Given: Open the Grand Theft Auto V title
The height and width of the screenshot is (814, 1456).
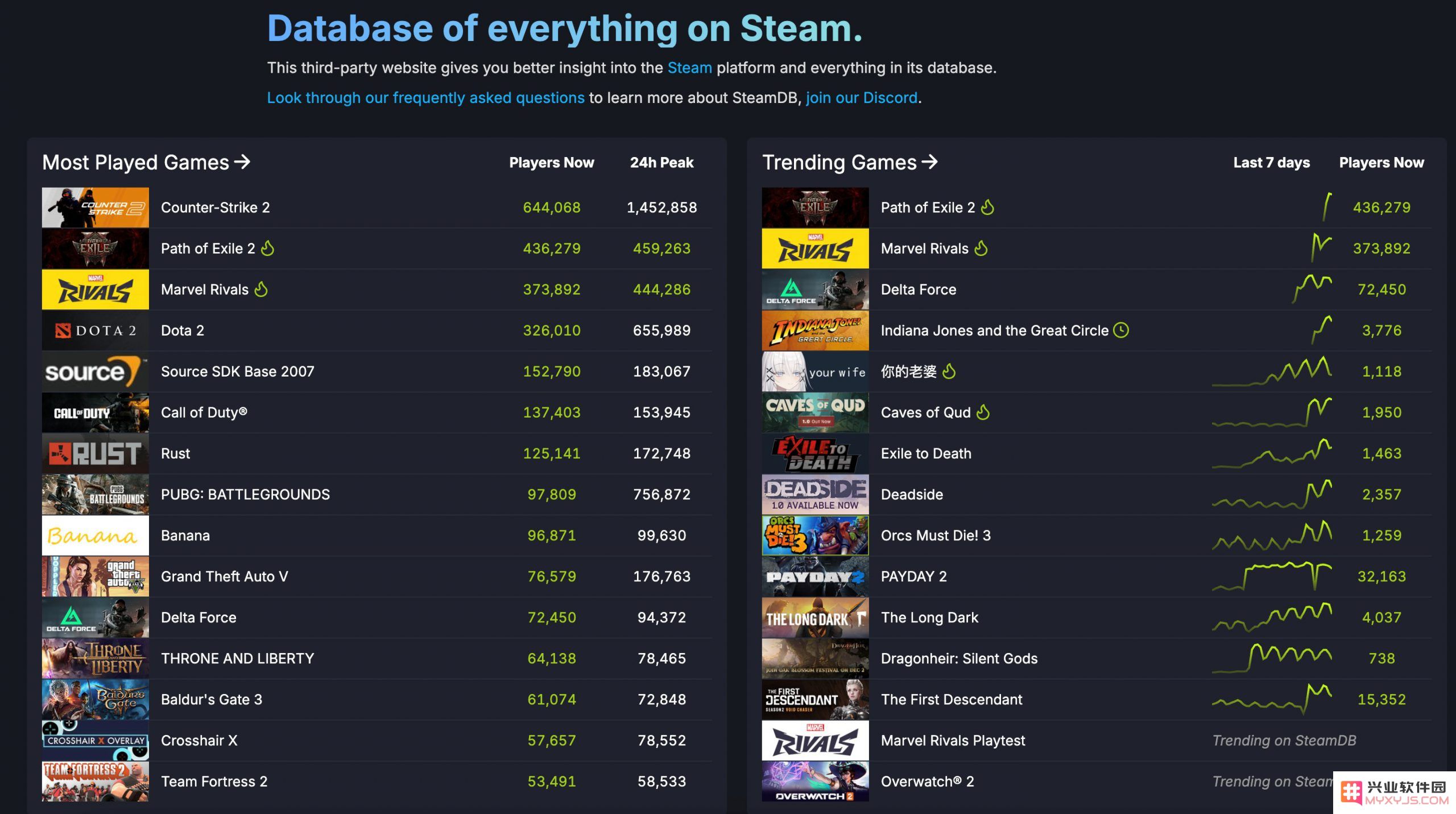Looking at the screenshot, I should (x=225, y=576).
